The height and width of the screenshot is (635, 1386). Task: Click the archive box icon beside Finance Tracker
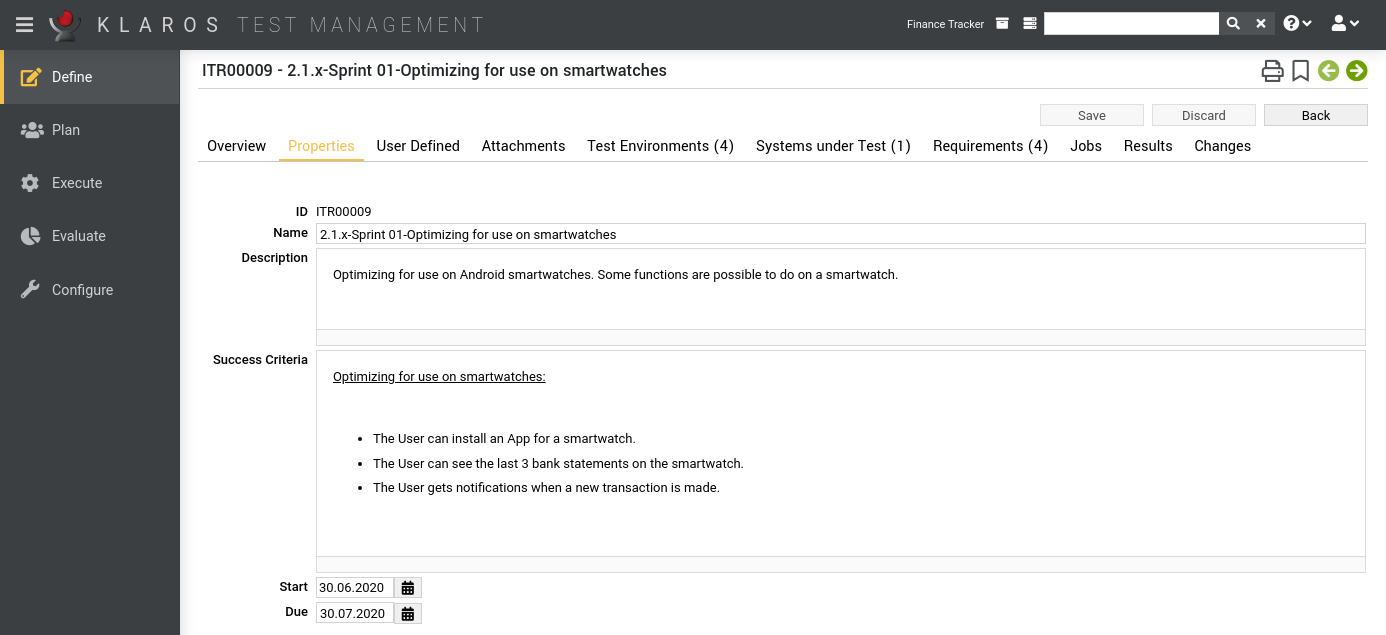(x=1002, y=24)
